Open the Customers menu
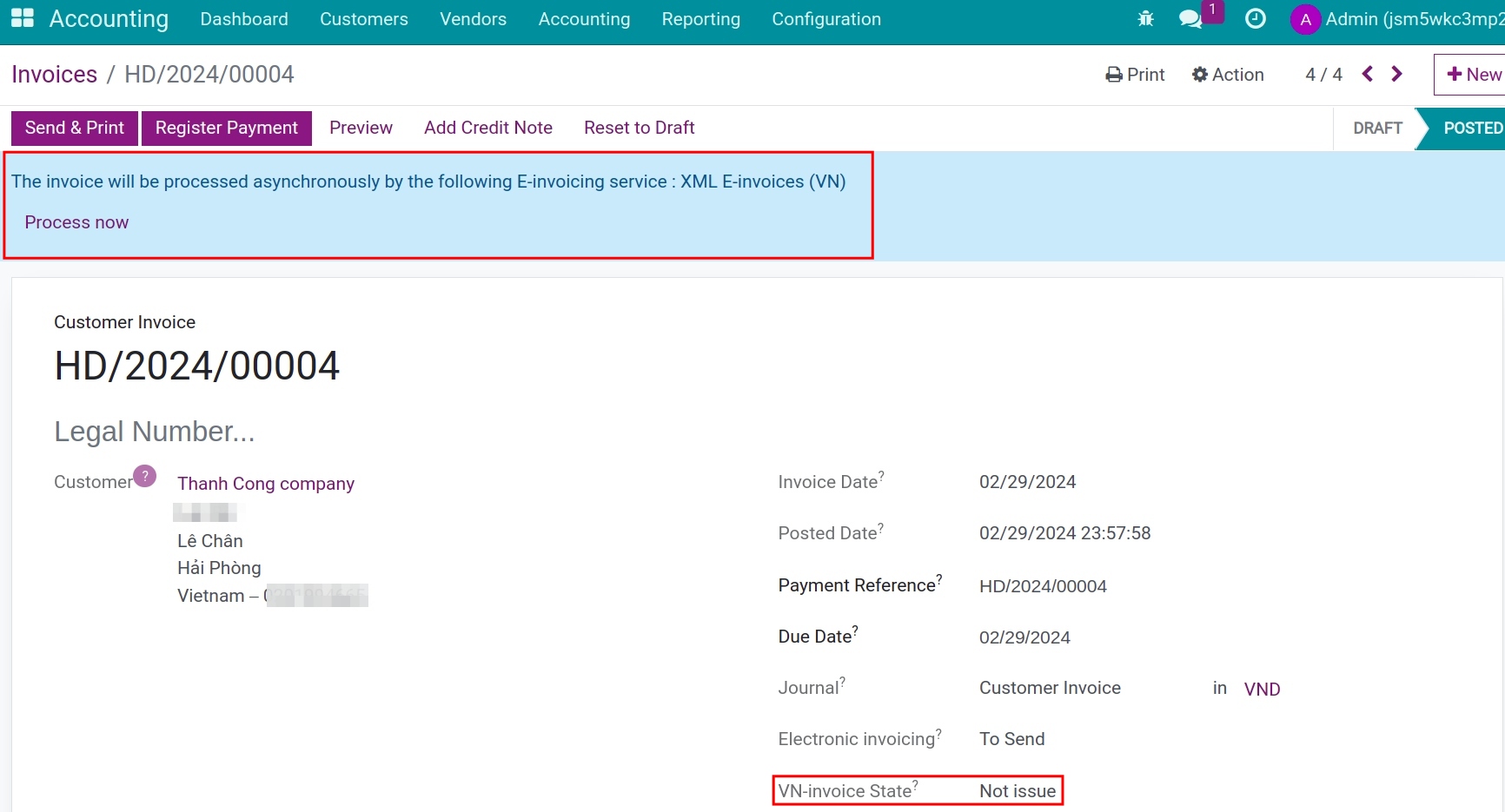The image size is (1505, 812). tap(364, 19)
